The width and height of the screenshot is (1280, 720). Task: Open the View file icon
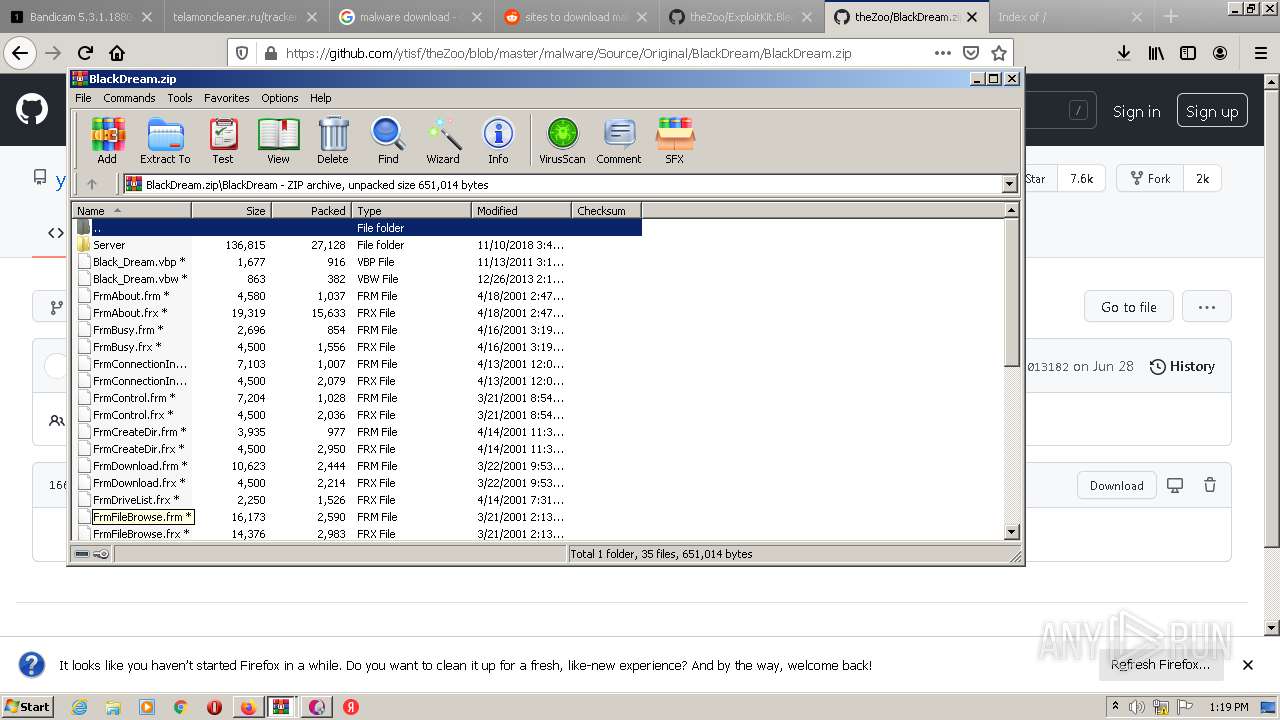278,140
